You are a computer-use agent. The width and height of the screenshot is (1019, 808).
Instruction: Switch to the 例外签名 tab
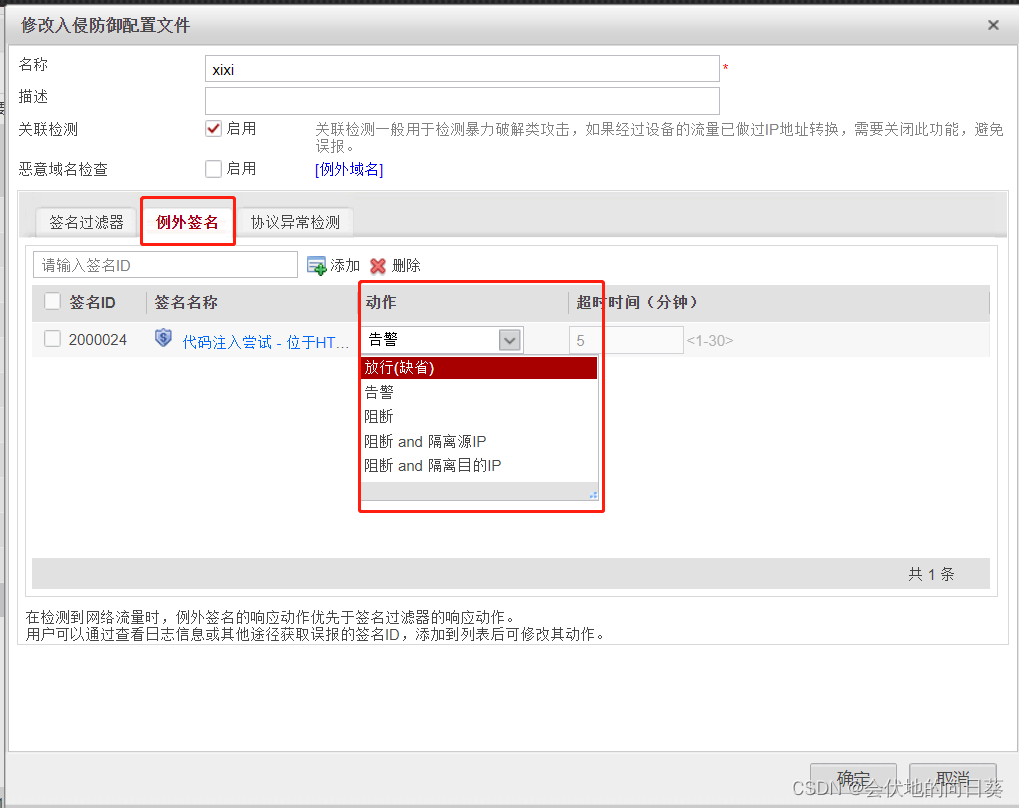point(187,222)
